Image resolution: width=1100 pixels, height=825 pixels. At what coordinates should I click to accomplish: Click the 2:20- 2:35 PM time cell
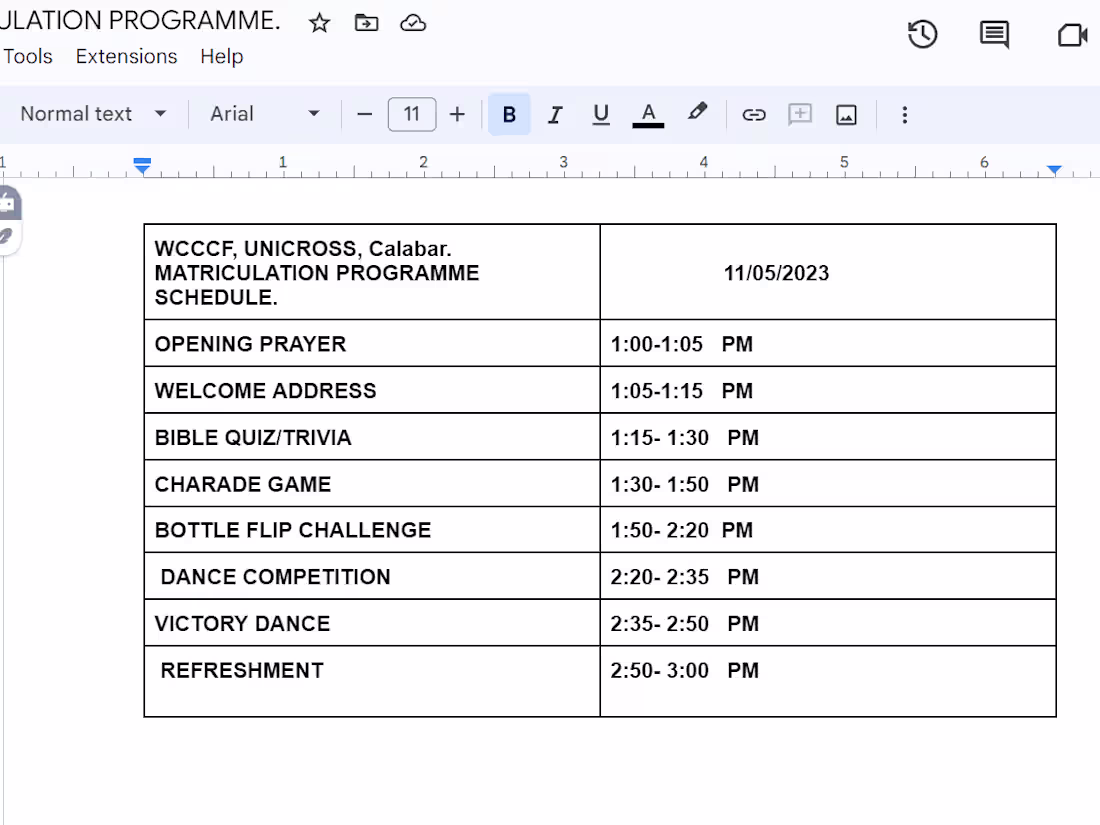(x=828, y=576)
